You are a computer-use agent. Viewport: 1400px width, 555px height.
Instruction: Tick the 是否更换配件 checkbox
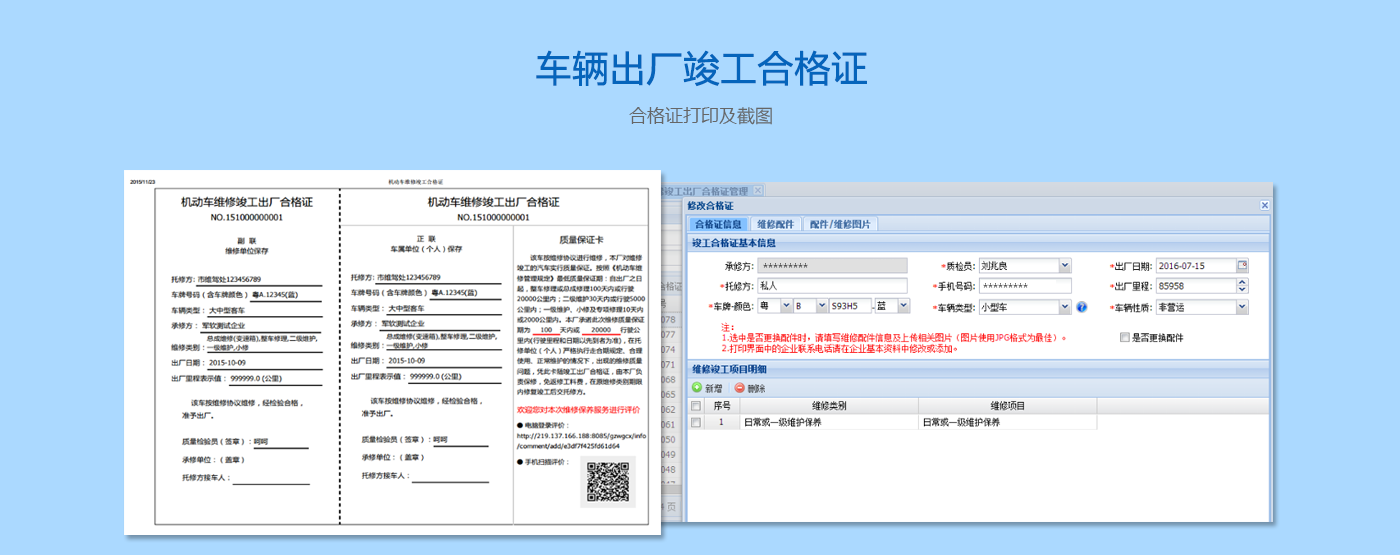coord(1125,338)
